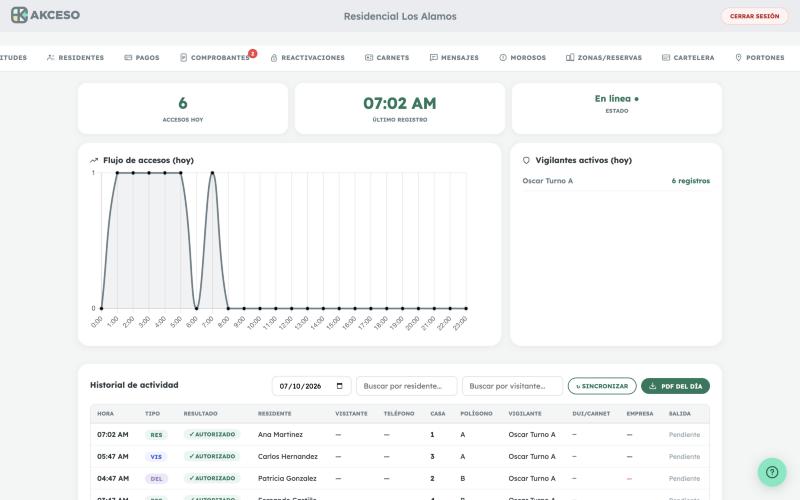Click the chart data point at 1:00

click(x=117, y=173)
